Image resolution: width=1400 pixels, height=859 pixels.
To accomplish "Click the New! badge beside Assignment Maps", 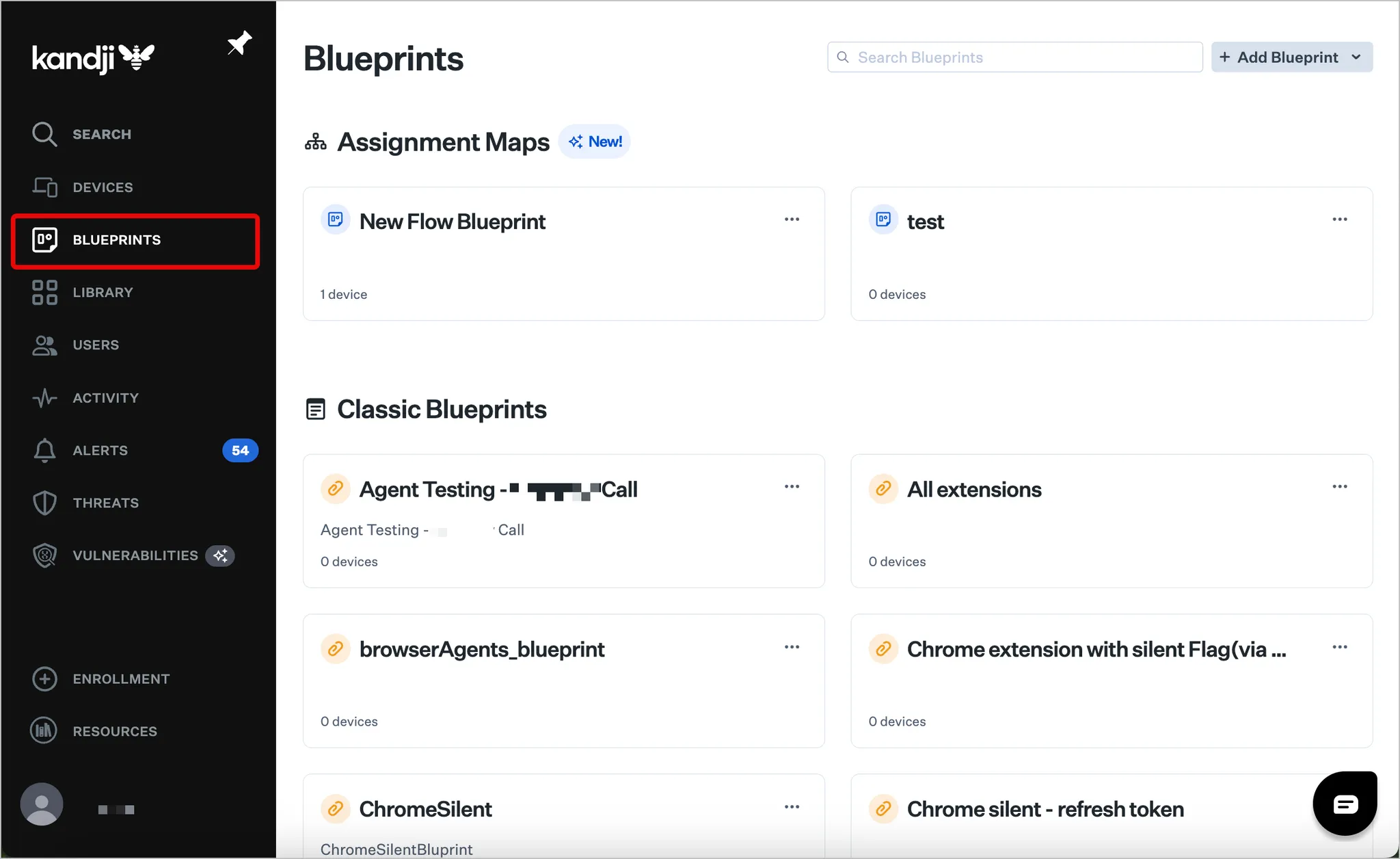I will (595, 142).
